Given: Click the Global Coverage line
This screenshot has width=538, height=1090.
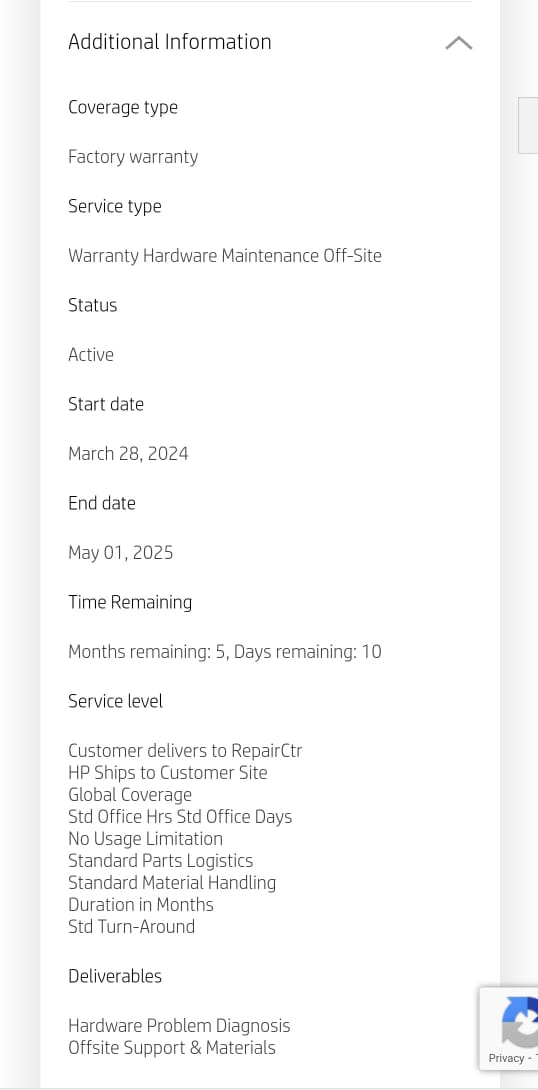Looking at the screenshot, I should 130,795.
